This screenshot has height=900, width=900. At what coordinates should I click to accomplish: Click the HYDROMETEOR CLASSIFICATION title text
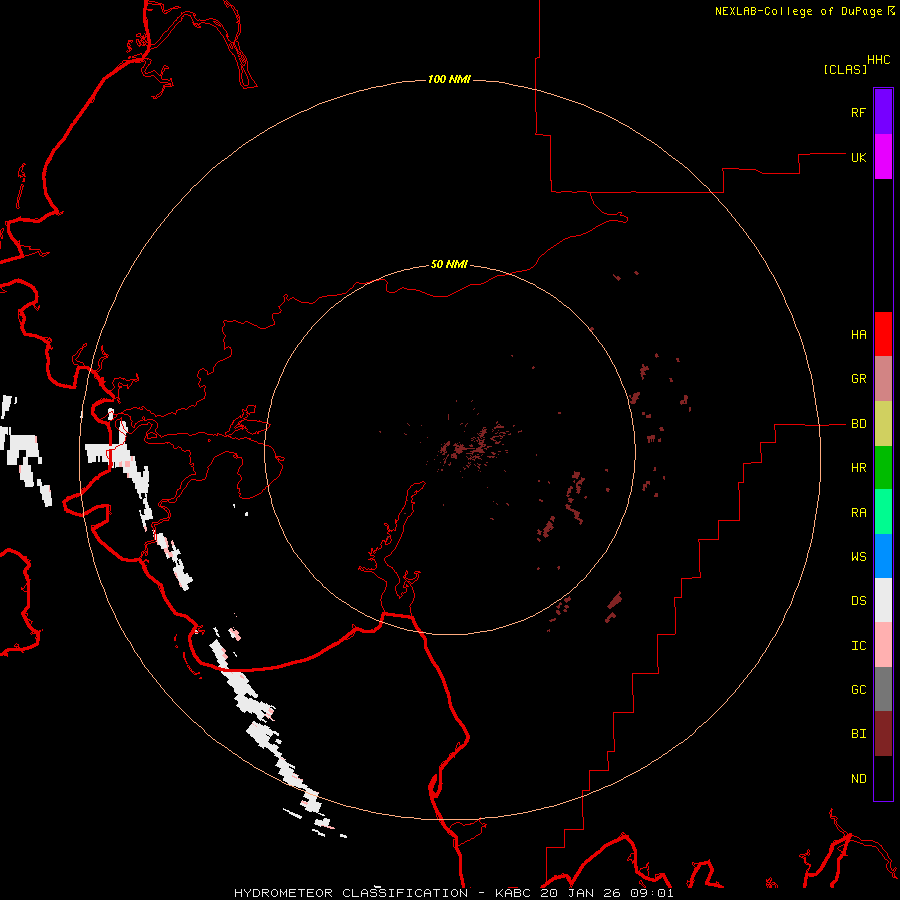351,893
